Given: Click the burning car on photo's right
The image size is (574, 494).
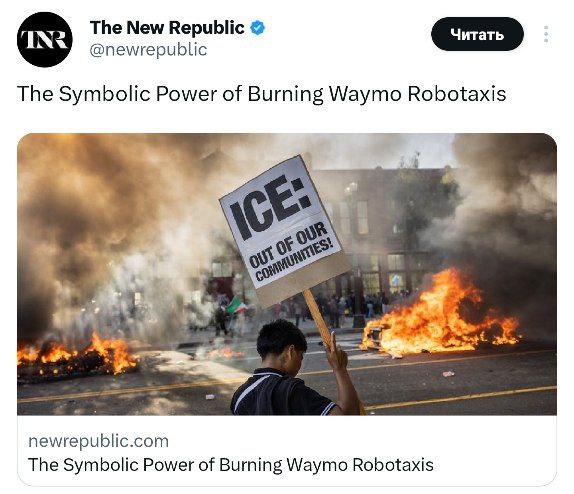Looking at the screenshot, I should 439,315.
